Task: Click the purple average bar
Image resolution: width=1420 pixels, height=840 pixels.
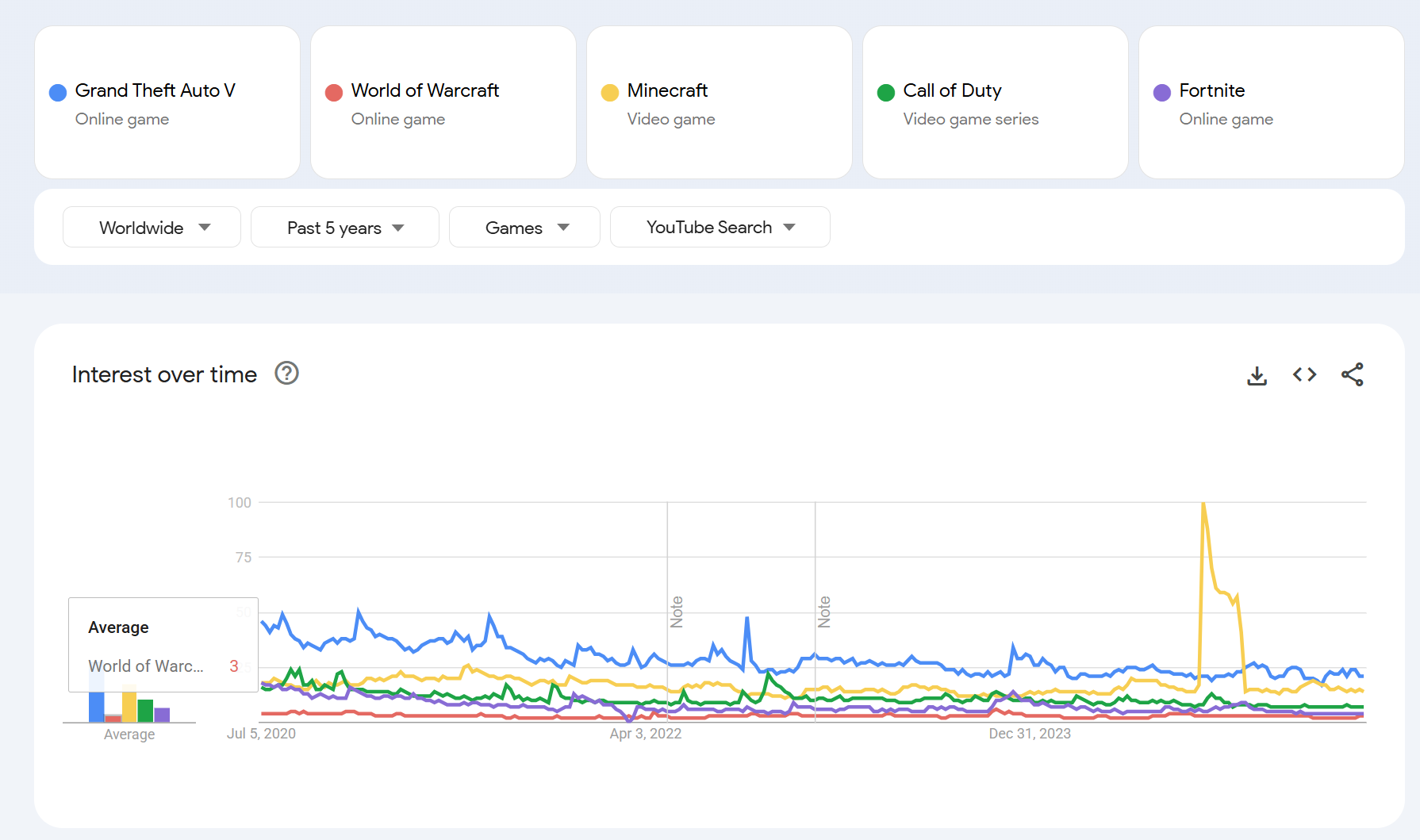Action: [x=162, y=715]
